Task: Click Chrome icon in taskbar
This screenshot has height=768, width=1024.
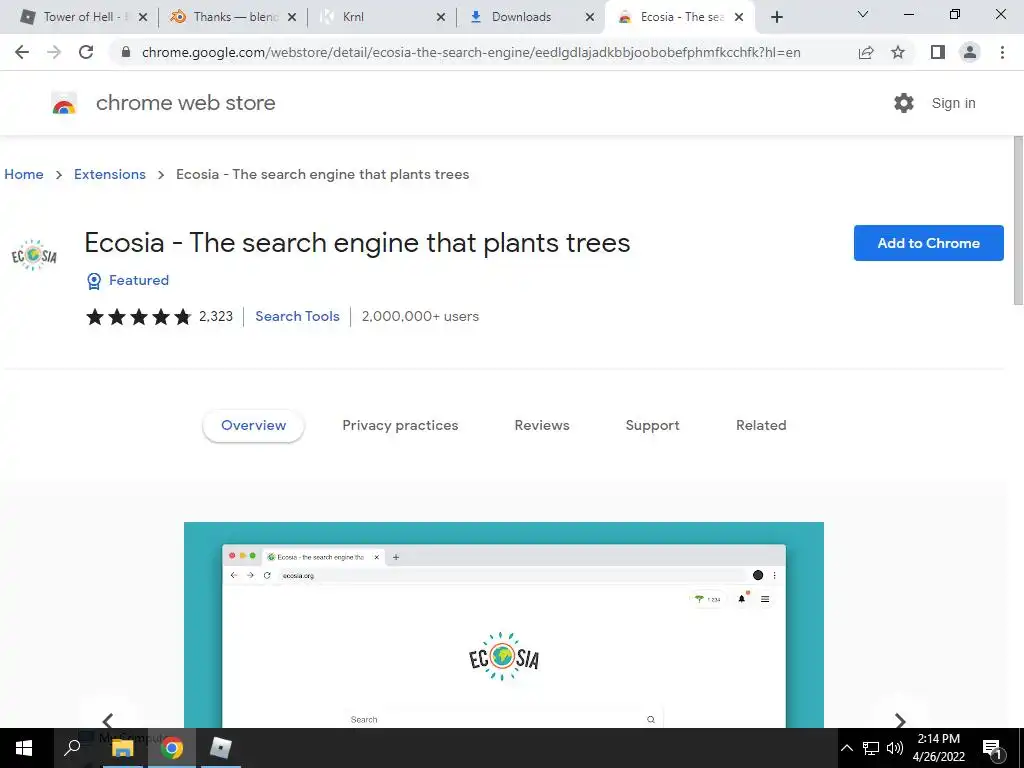Action: point(172,748)
